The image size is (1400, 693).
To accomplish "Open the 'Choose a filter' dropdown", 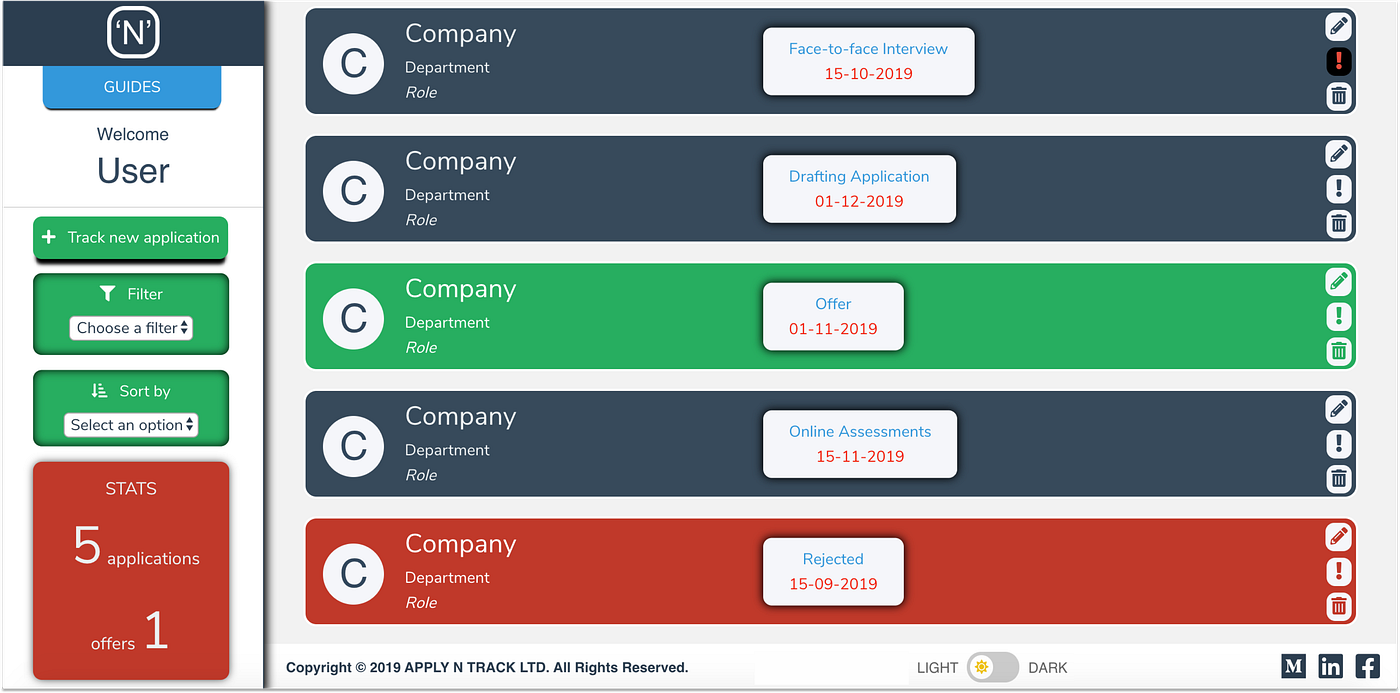I will (131, 327).
